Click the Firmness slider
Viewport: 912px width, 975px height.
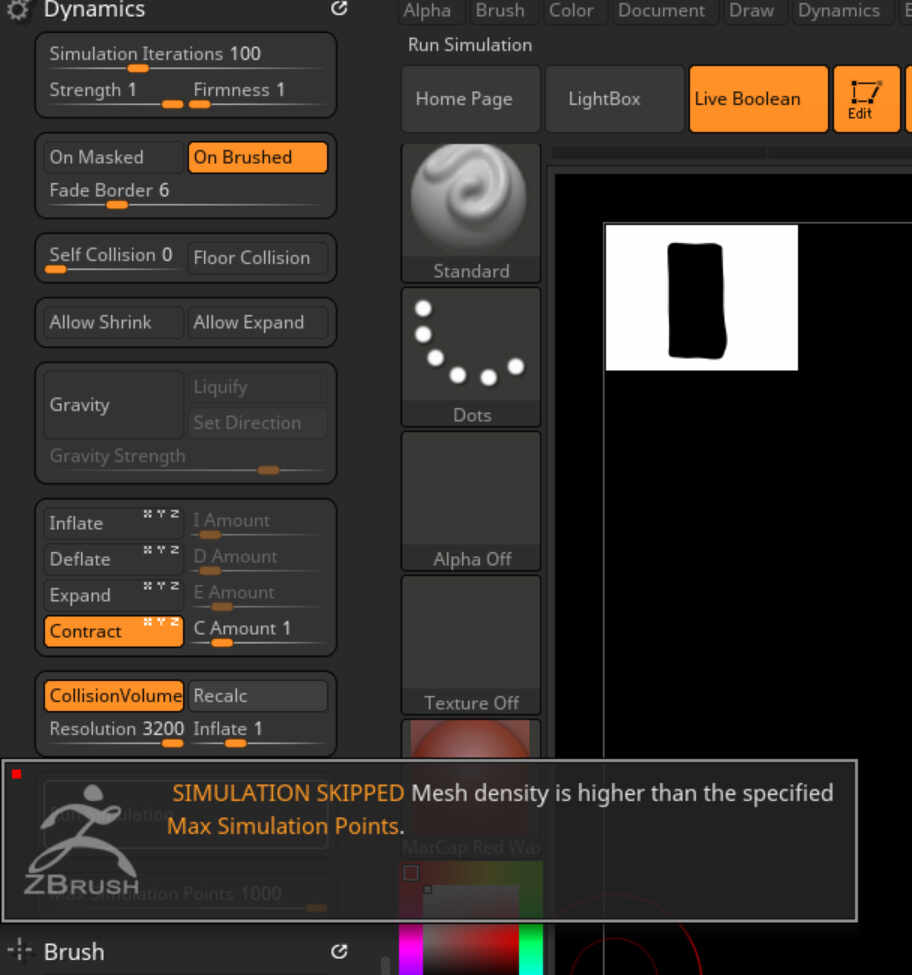(258, 94)
